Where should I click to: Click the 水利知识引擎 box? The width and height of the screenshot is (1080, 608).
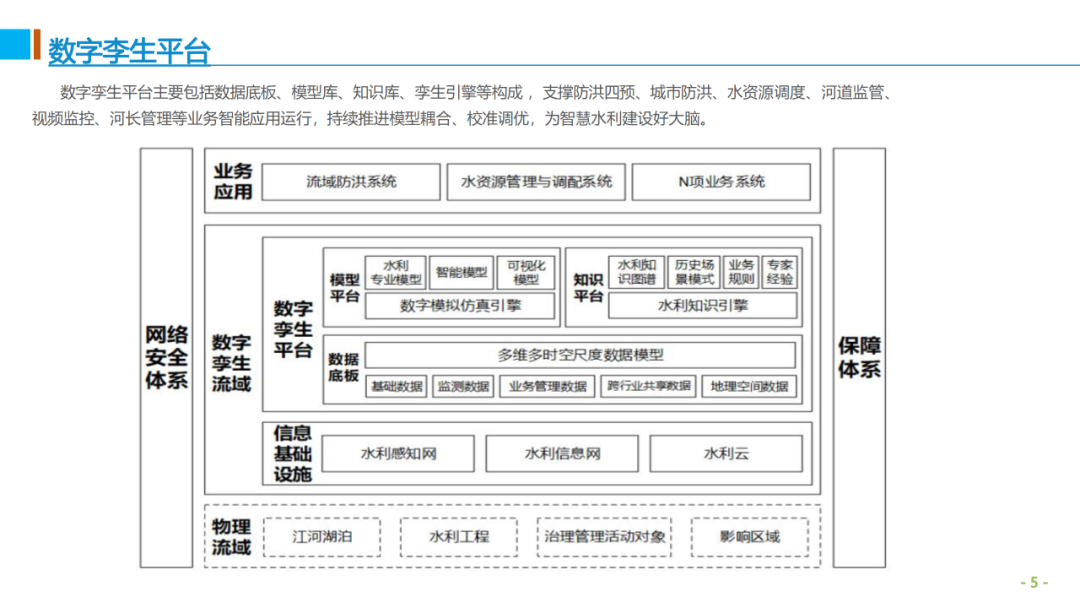point(703,306)
